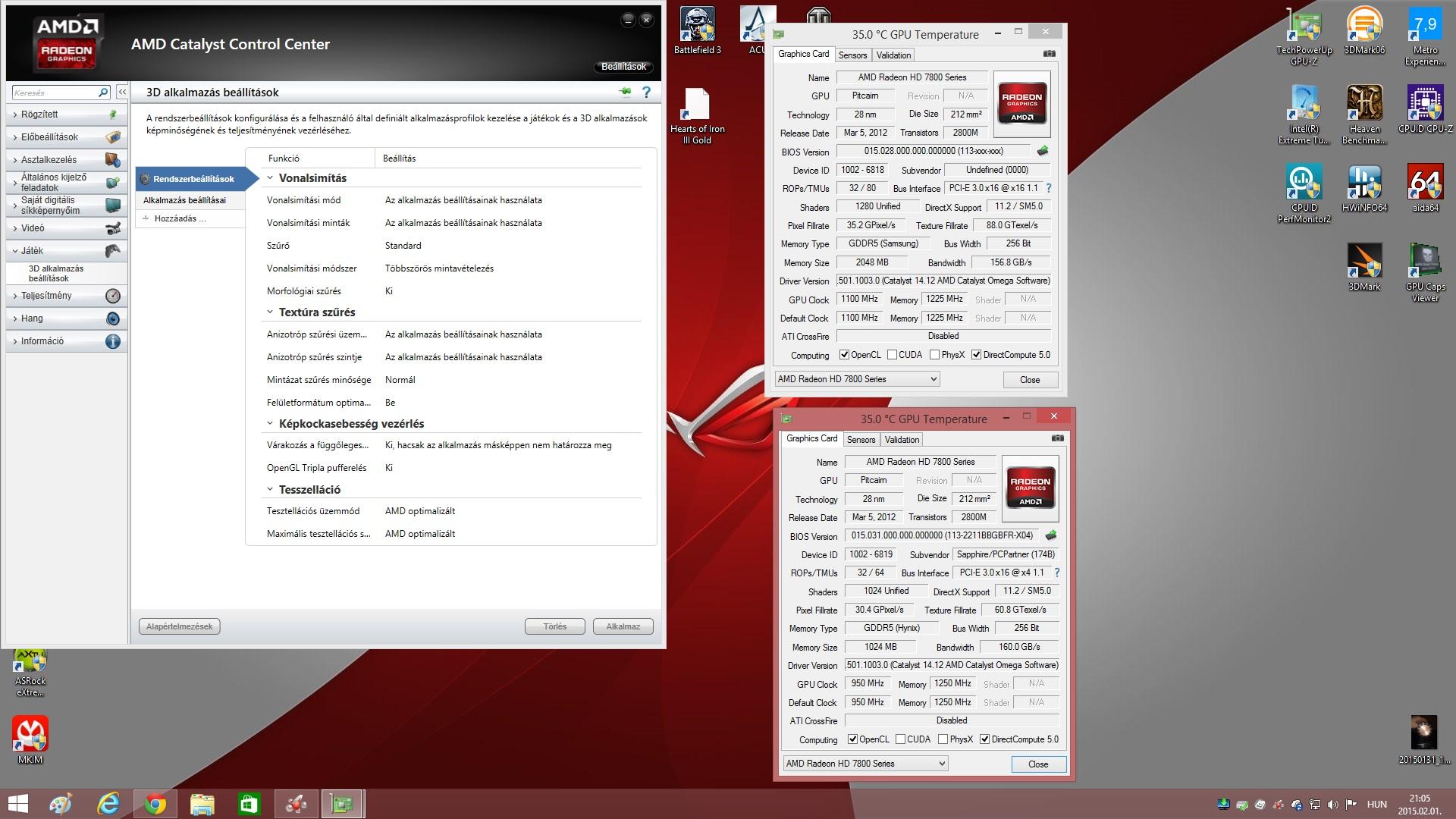This screenshot has height=819, width=1456.
Task: Launch Heaven Benchmark desktop icon
Action: pos(1364,115)
